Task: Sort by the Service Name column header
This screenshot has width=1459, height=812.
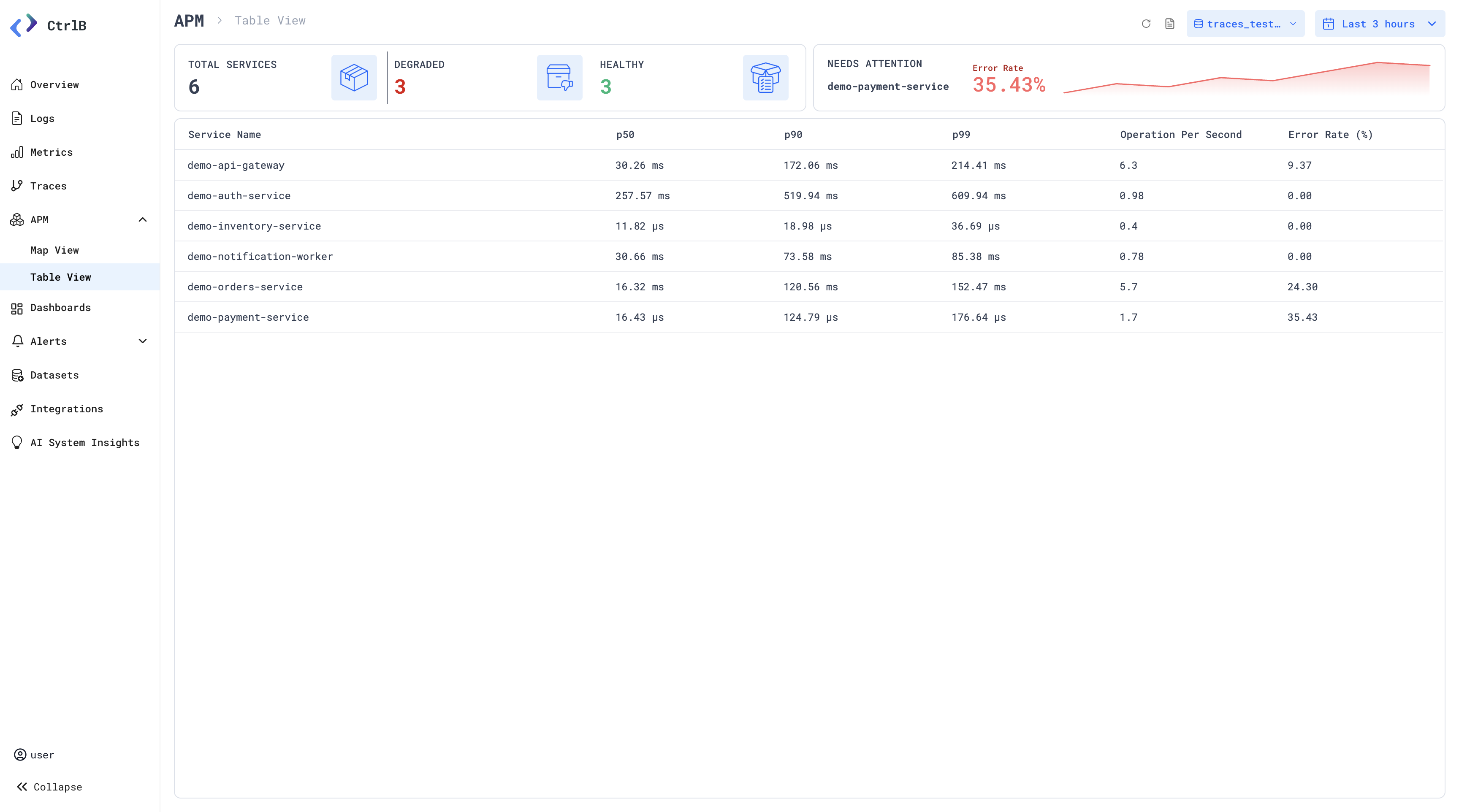Action: [224, 135]
